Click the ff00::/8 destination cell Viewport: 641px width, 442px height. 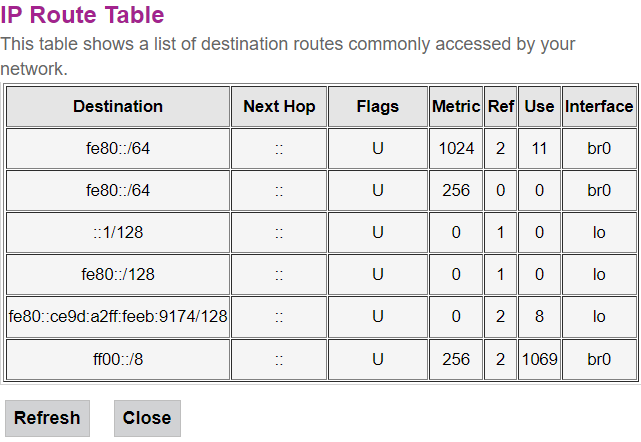(118, 359)
